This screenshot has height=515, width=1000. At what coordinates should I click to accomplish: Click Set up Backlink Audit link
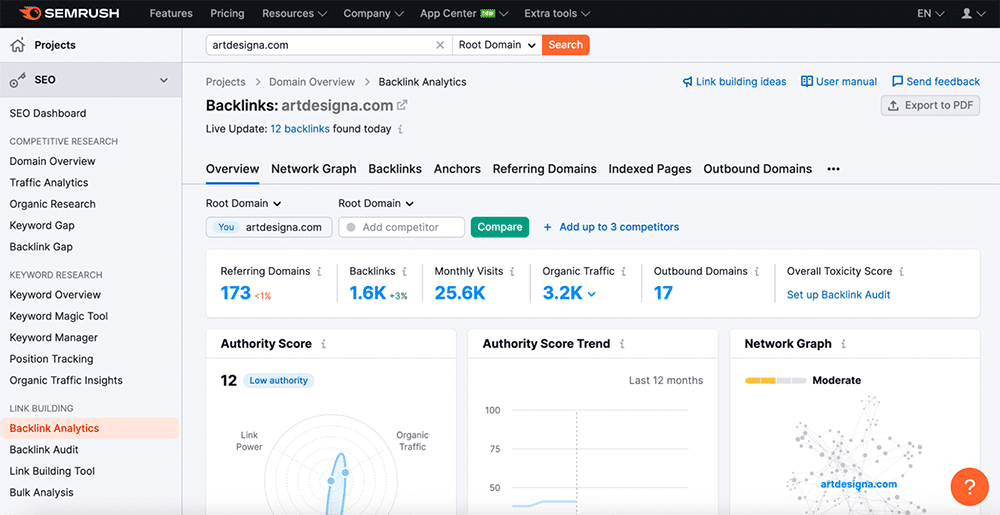click(839, 295)
